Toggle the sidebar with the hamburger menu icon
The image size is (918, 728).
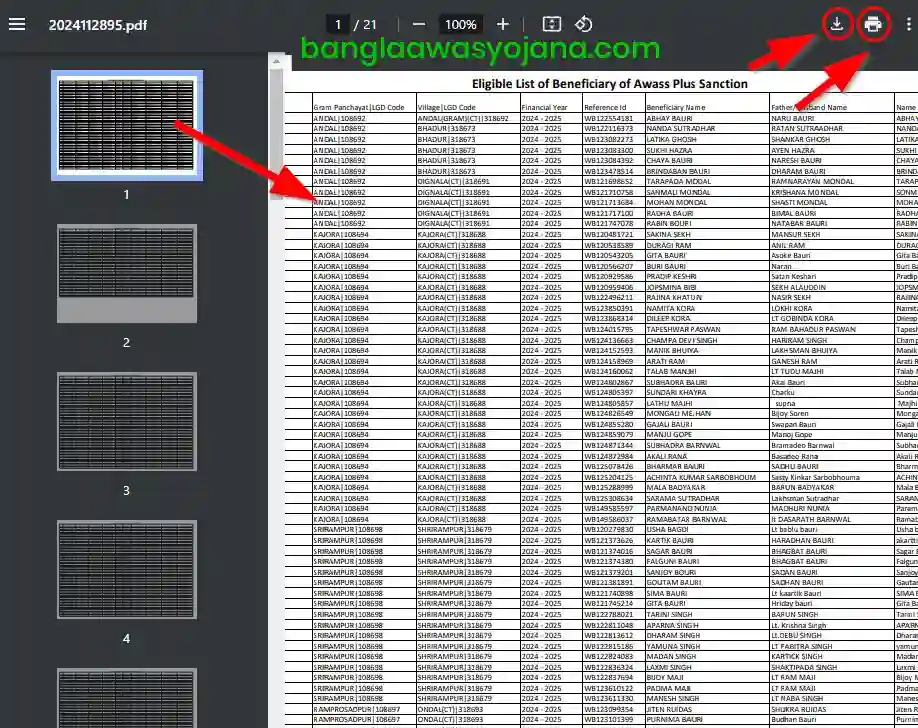[17, 25]
